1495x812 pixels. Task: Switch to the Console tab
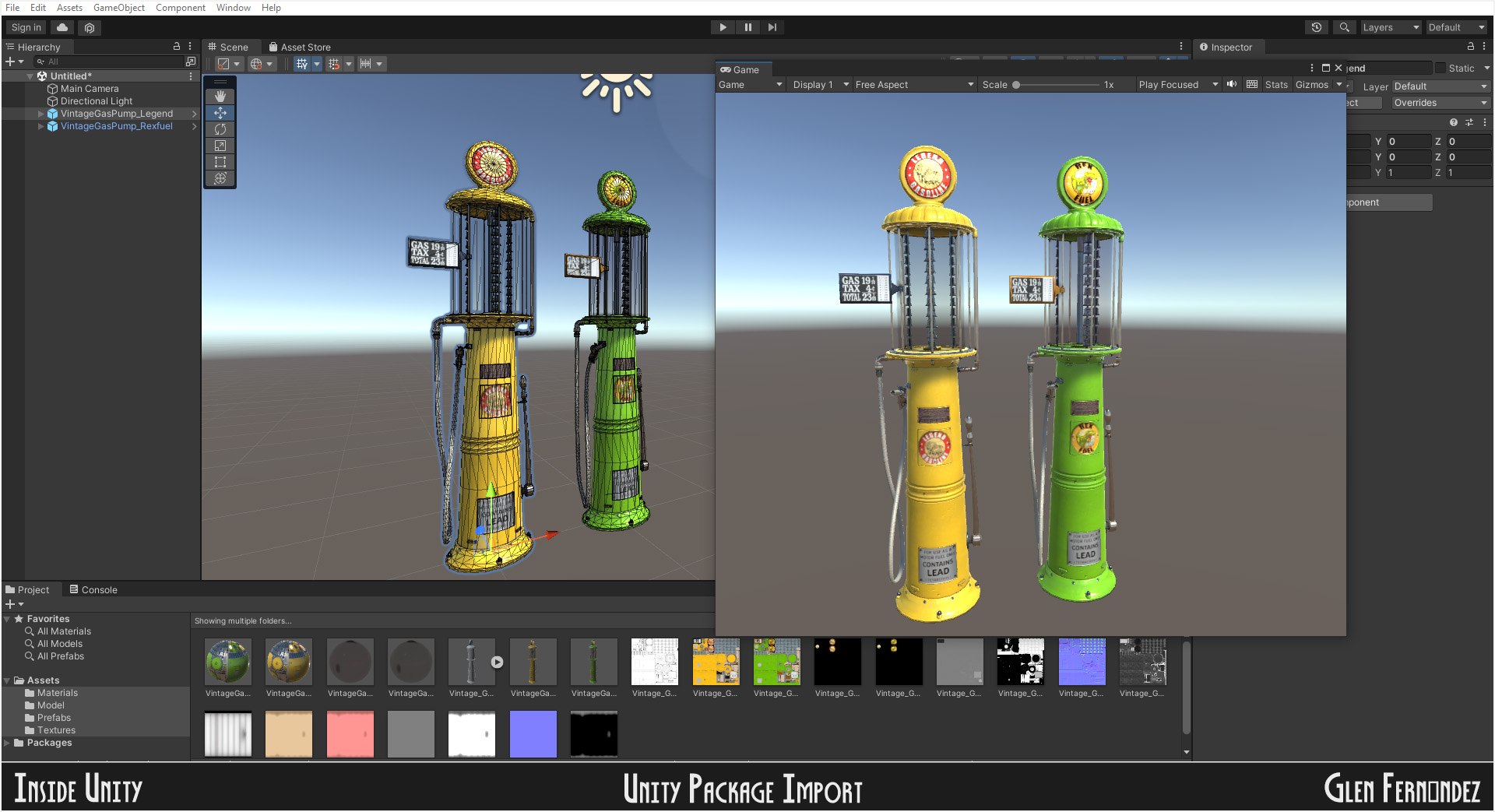[93, 589]
